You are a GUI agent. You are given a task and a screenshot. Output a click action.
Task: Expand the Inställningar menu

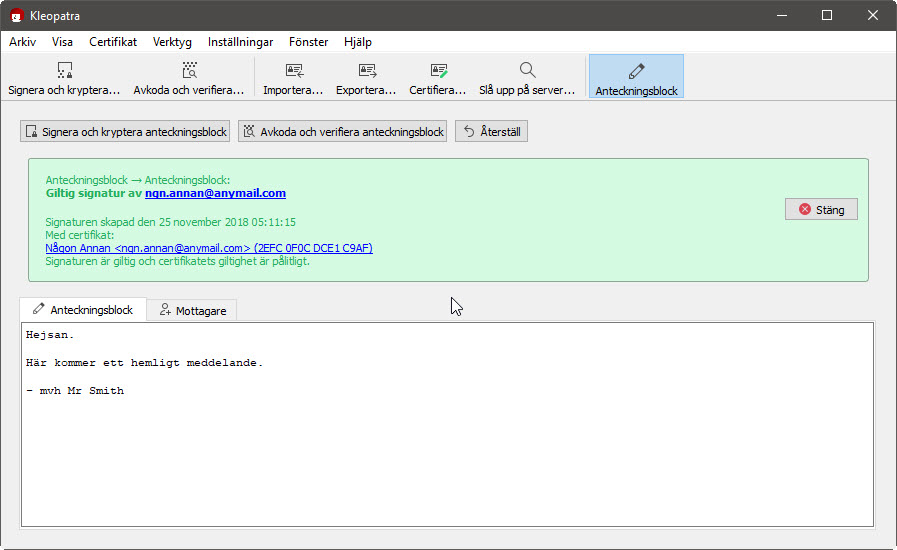click(240, 42)
